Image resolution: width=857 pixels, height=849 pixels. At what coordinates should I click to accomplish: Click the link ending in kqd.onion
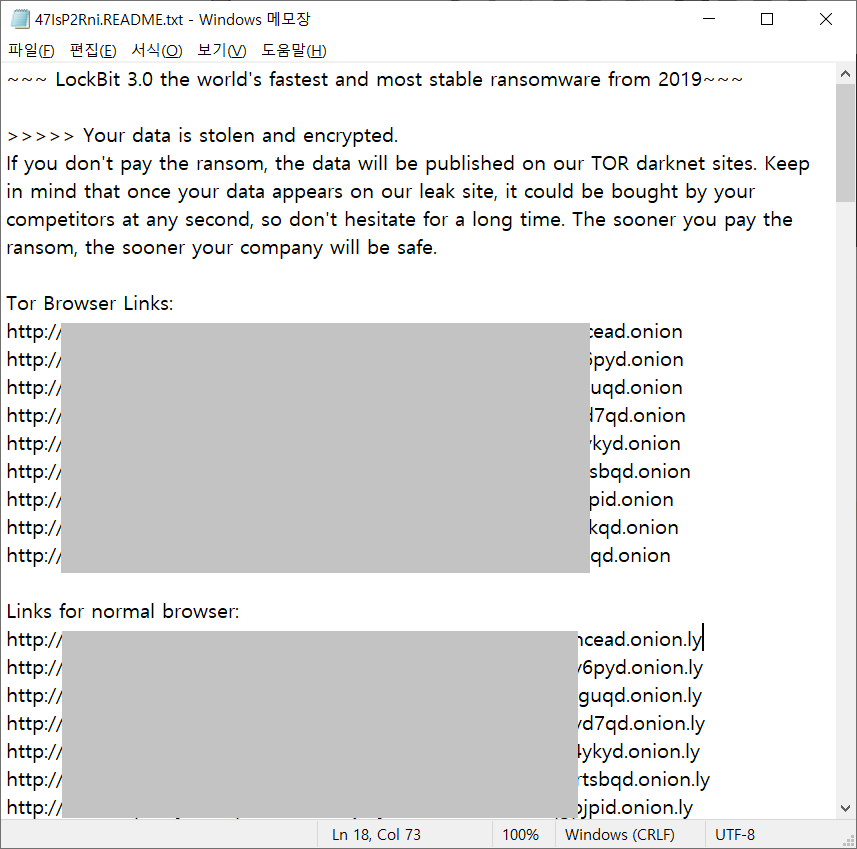tap(343, 528)
